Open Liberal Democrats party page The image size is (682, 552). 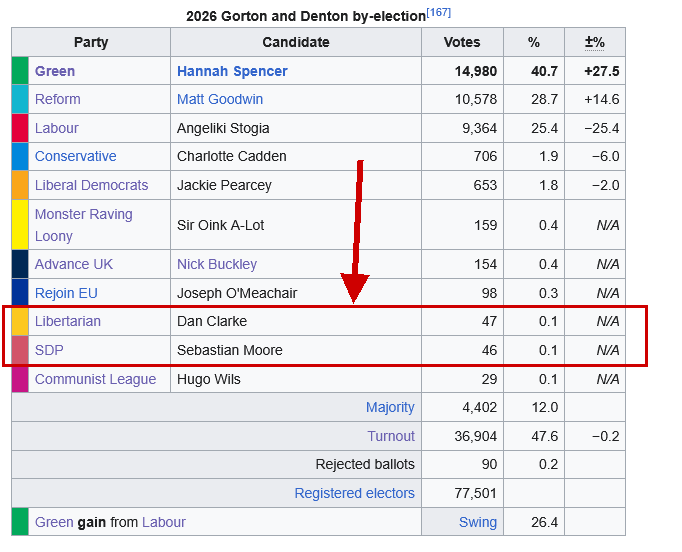pyautogui.click(x=91, y=185)
